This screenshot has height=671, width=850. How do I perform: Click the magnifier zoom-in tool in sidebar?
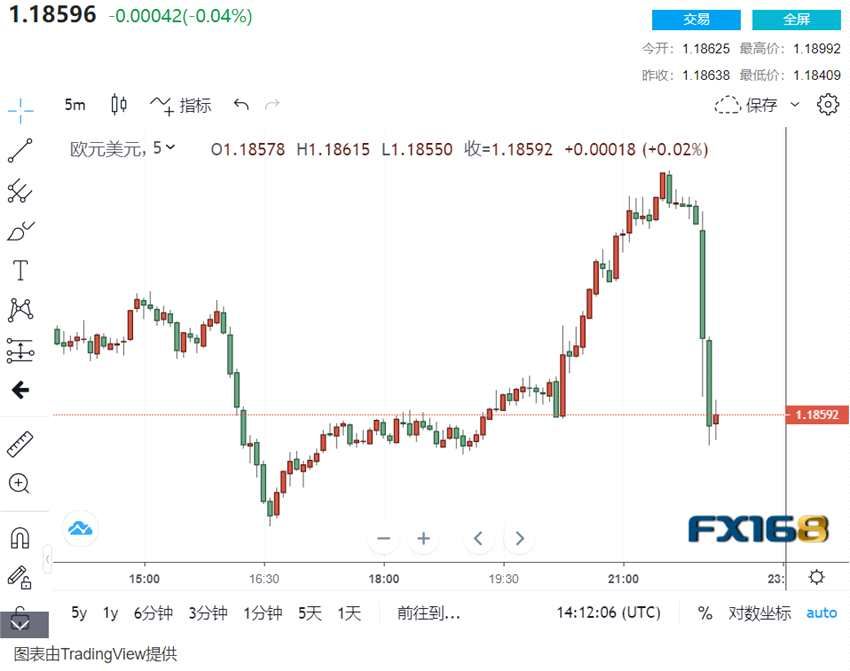19,484
